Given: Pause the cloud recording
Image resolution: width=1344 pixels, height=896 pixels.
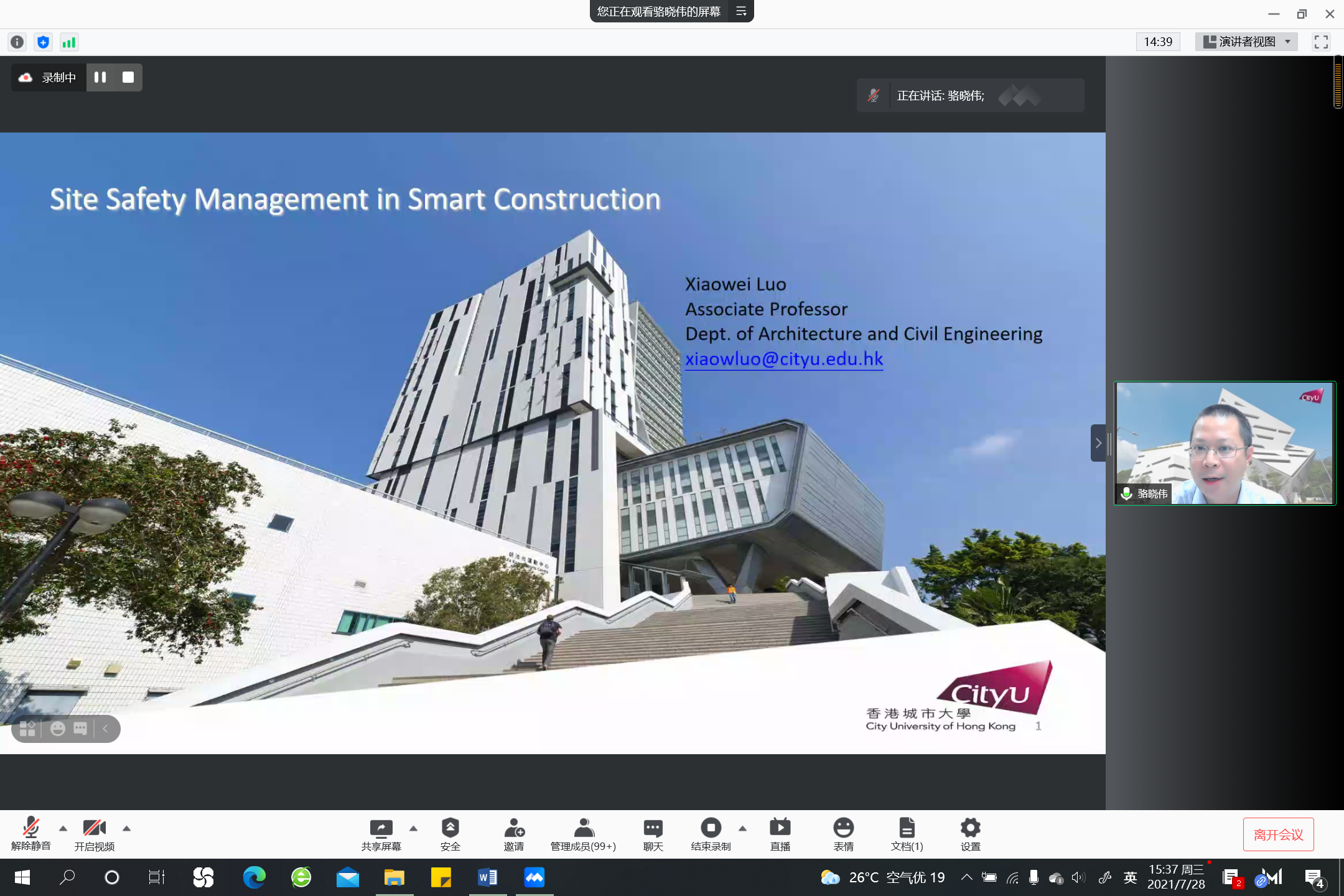Looking at the screenshot, I should [100, 77].
